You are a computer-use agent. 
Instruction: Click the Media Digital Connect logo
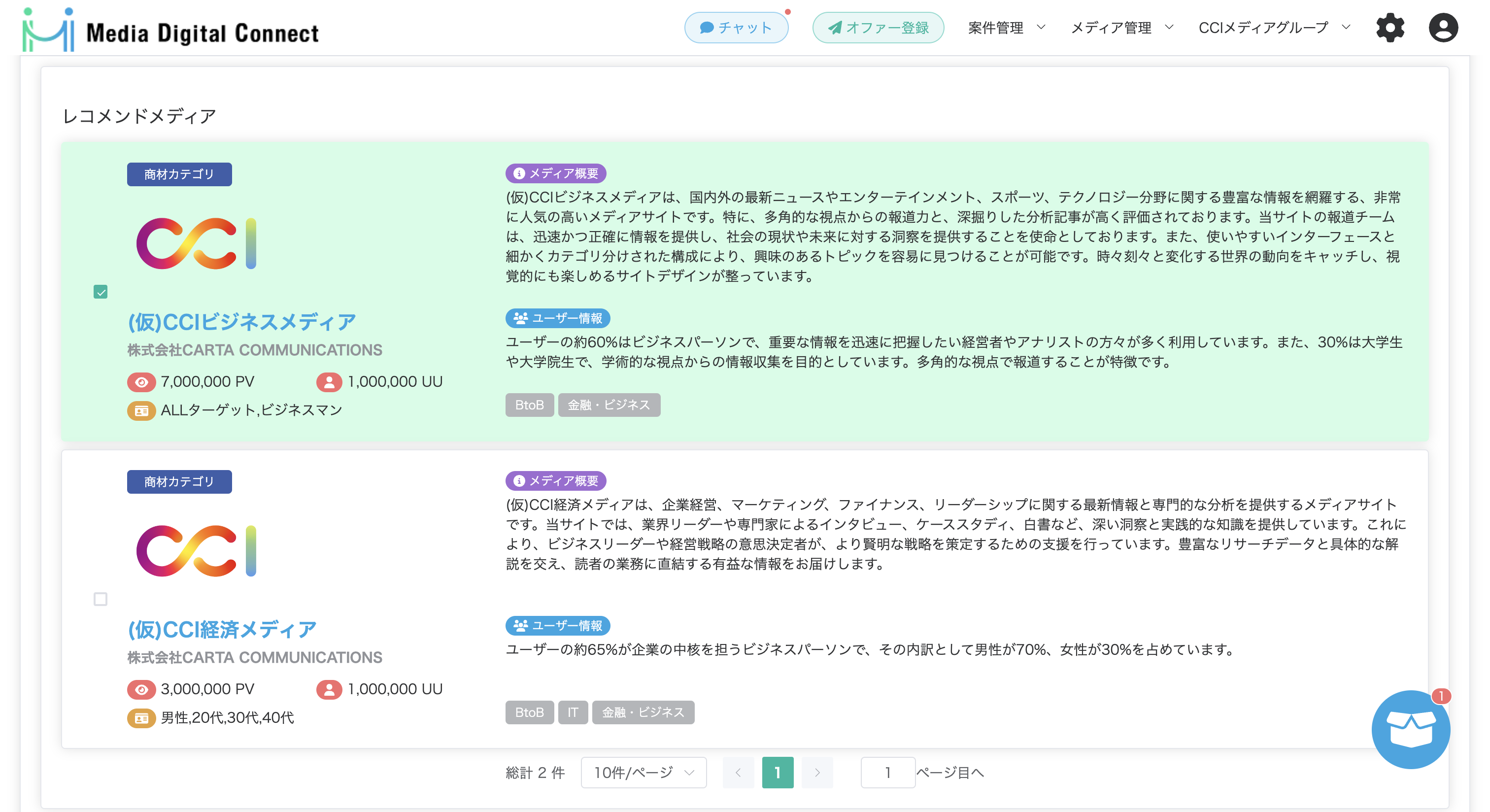point(170,29)
